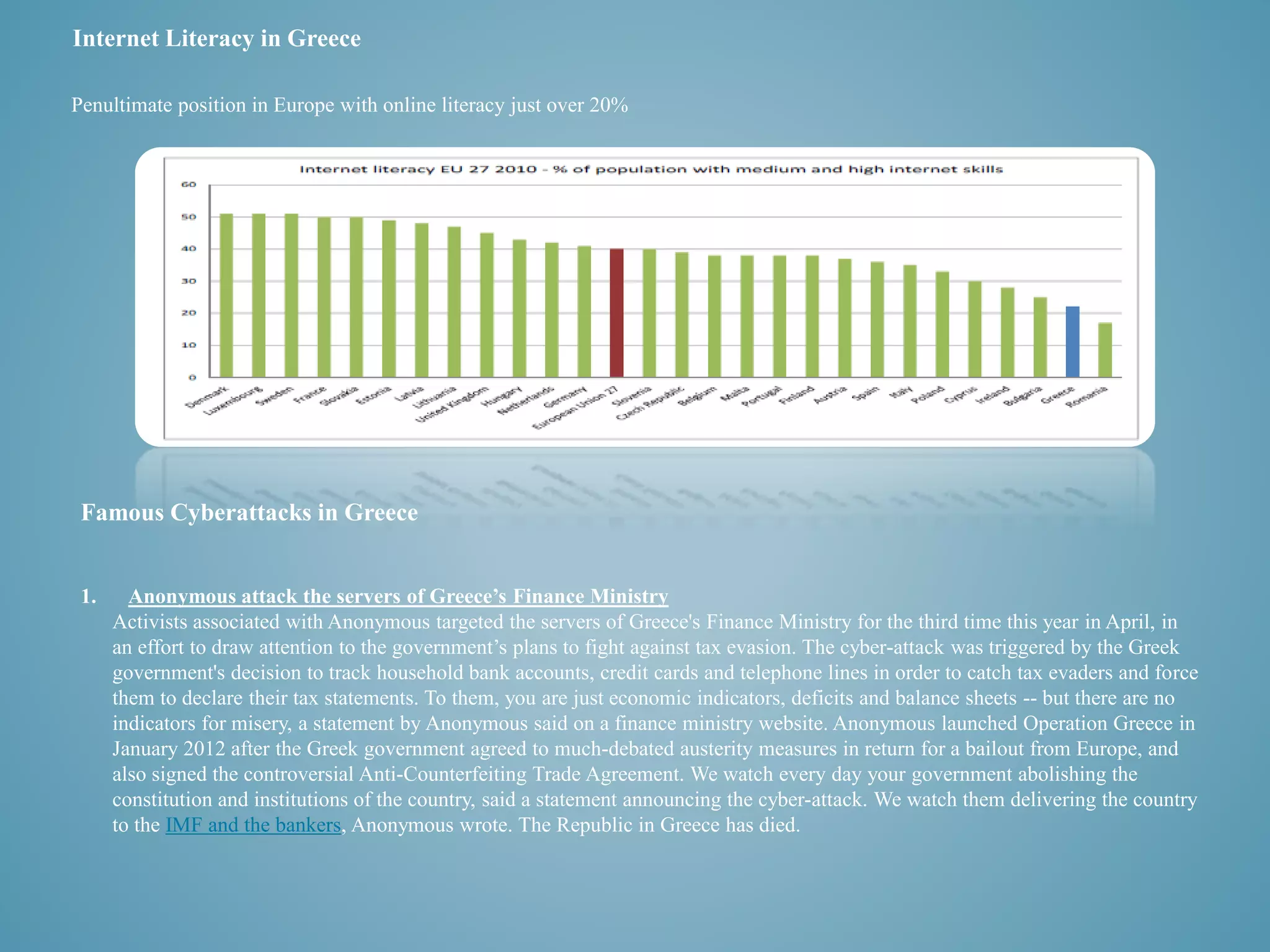Click the 'Romania' axis label
Screen dimensions: 1270x952
click(x=1086, y=397)
